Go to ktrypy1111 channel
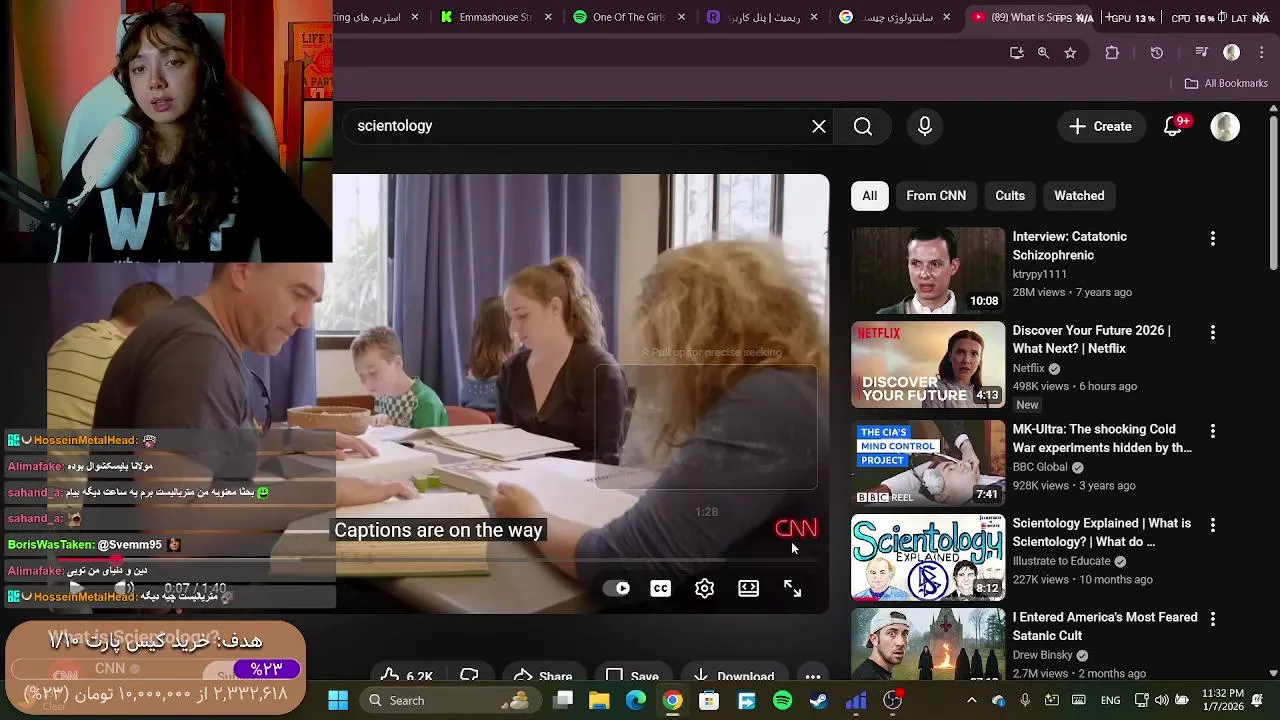The height and width of the screenshot is (720, 1280). [1039, 274]
